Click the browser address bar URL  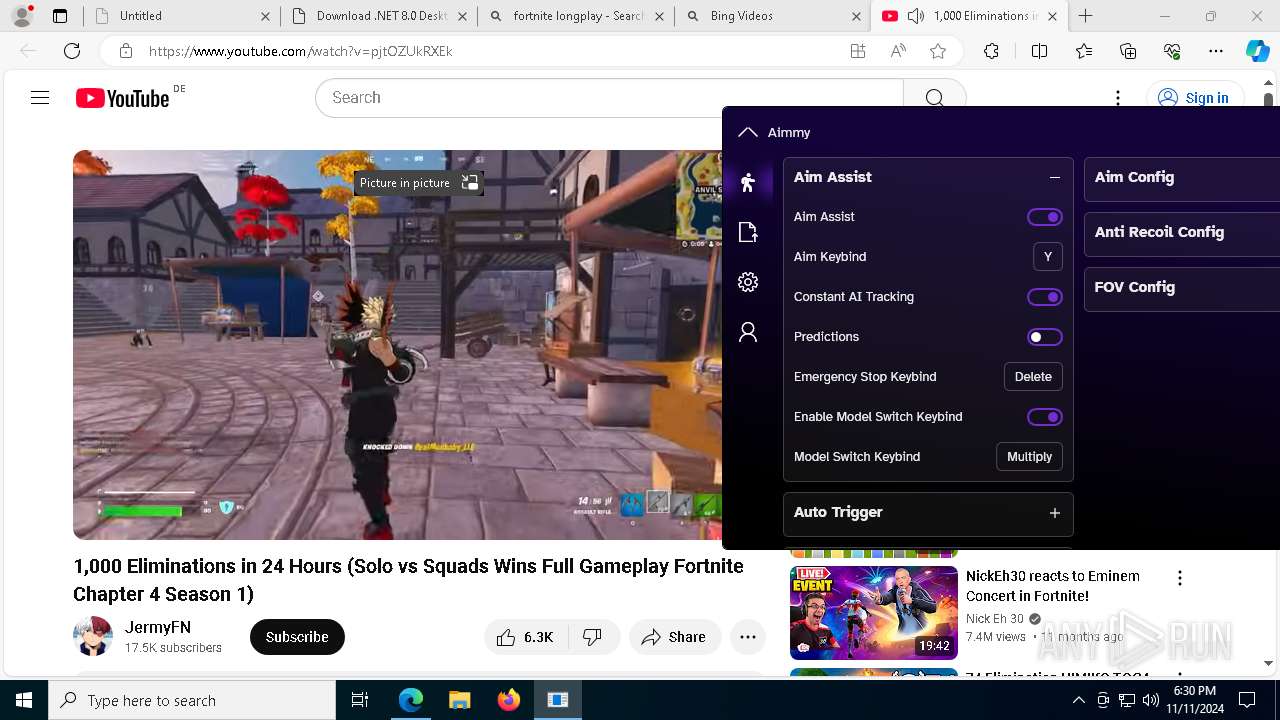[300, 51]
